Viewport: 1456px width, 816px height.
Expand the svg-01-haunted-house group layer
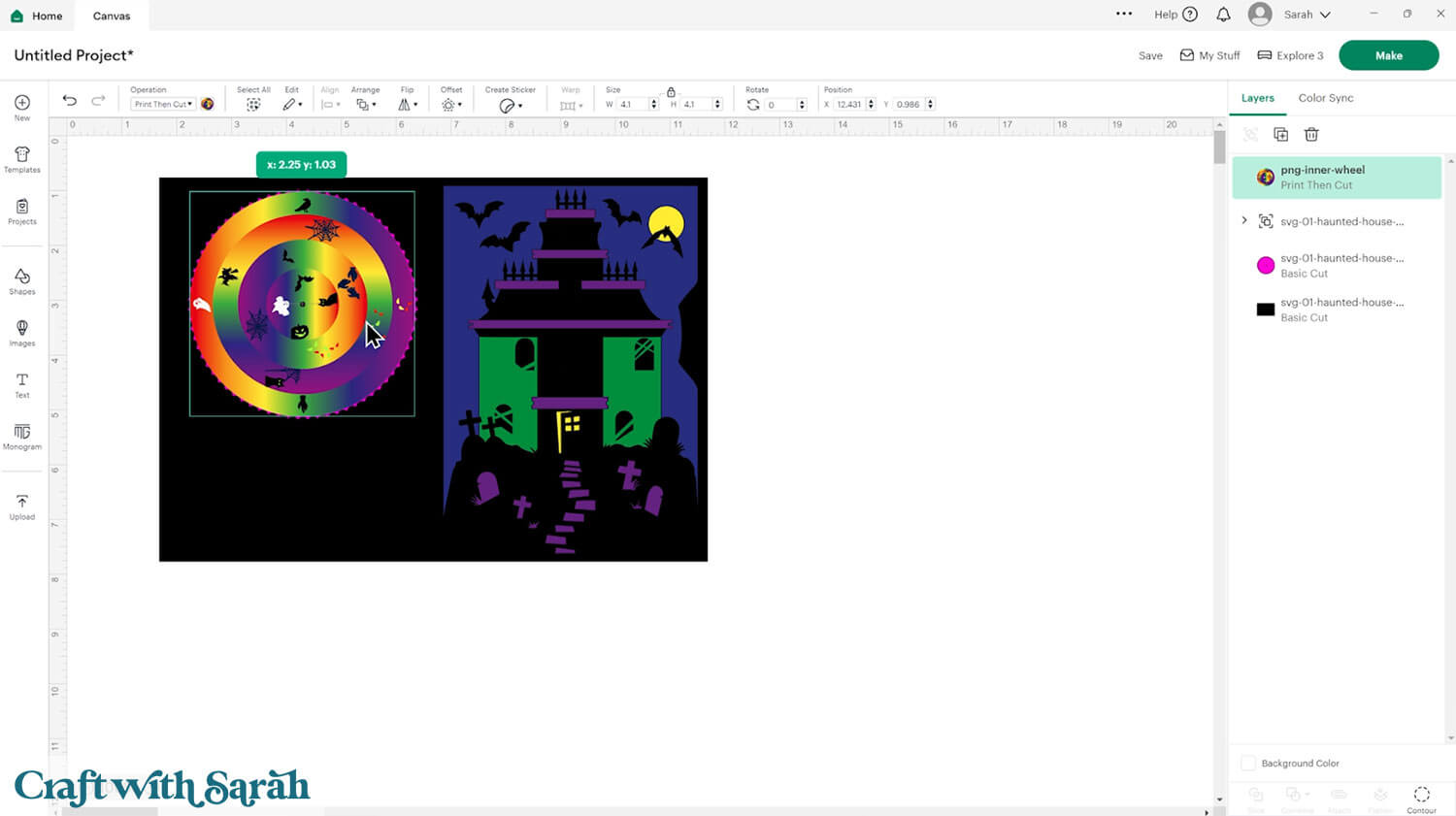pyautogui.click(x=1244, y=220)
